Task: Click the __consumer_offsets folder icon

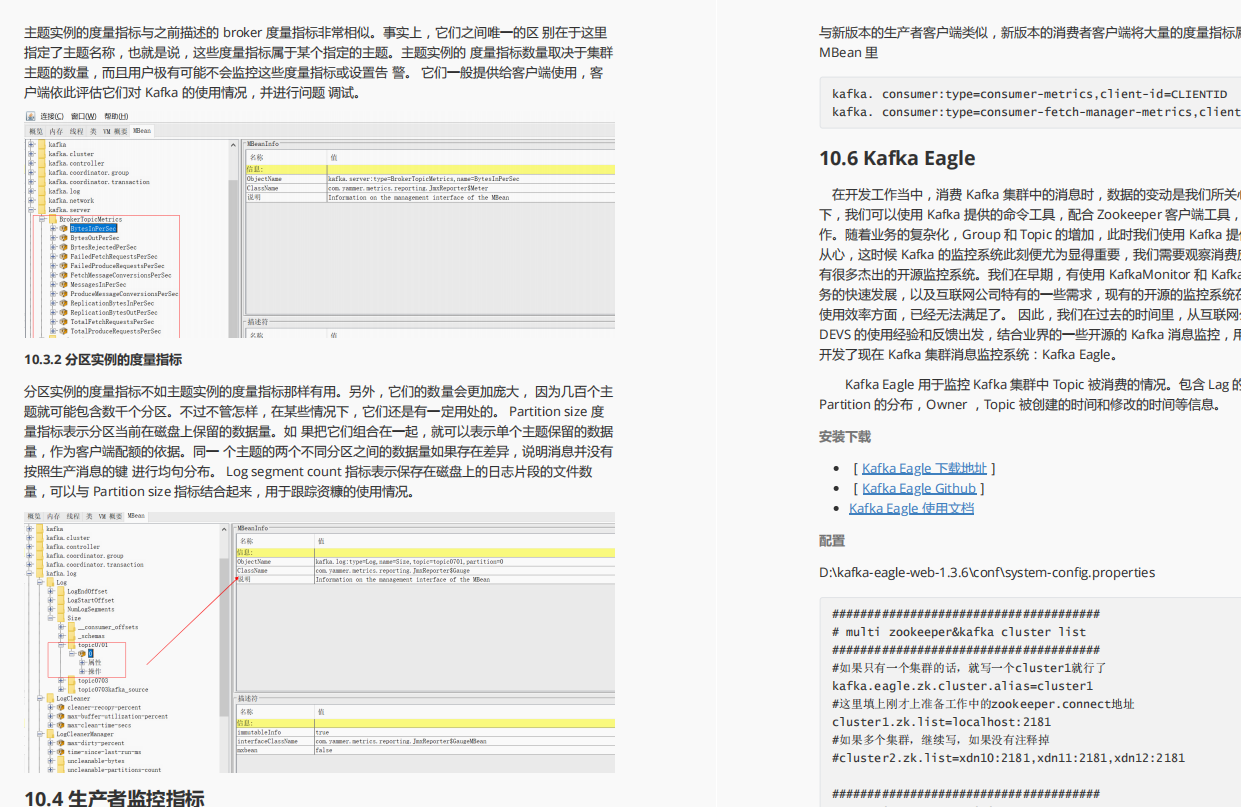Action: tap(72, 627)
